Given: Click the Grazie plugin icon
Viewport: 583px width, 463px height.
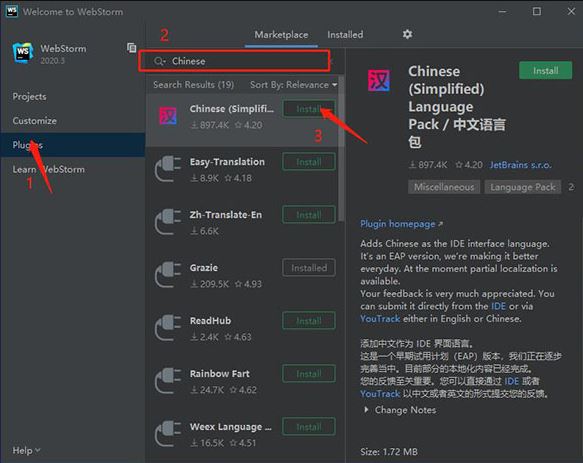Looking at the screenshot, I should (x=168, y=275).
